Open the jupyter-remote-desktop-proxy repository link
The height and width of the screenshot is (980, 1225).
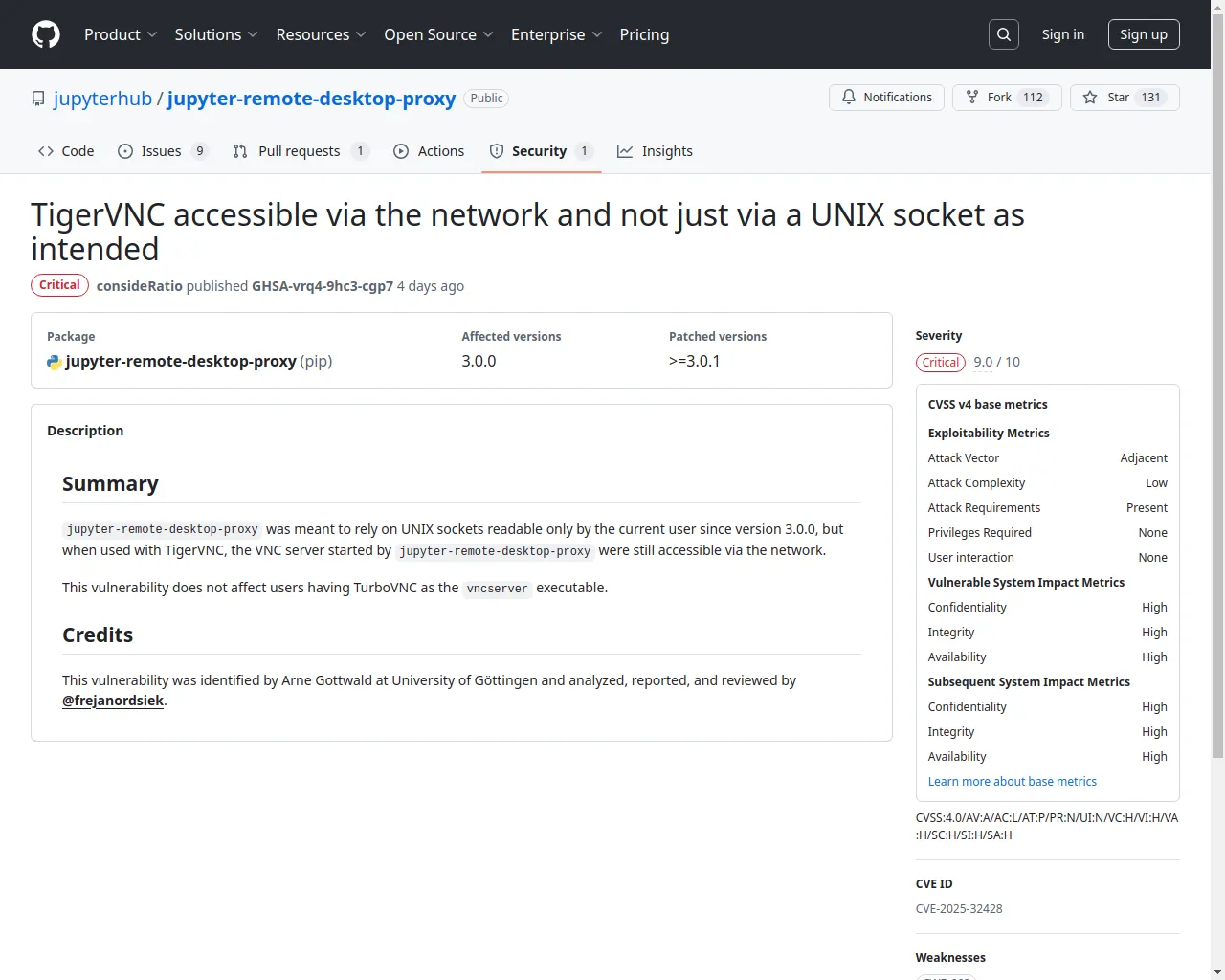[x=311, y=99]
